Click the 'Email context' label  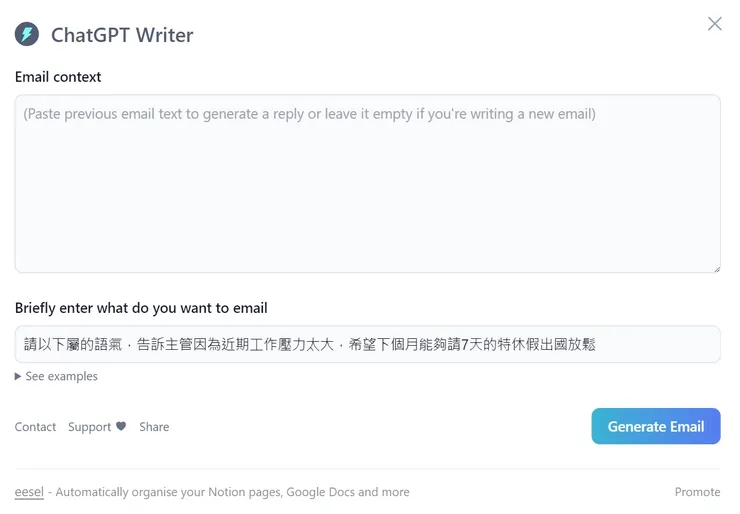tap(58, 77)
